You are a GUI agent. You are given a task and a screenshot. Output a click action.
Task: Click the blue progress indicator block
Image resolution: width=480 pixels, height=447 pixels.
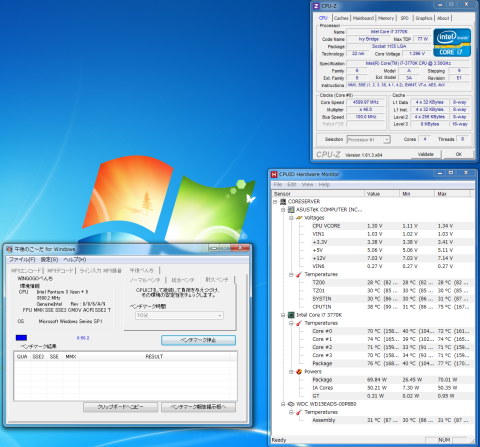pyautogui.click(x=21, y=338)
